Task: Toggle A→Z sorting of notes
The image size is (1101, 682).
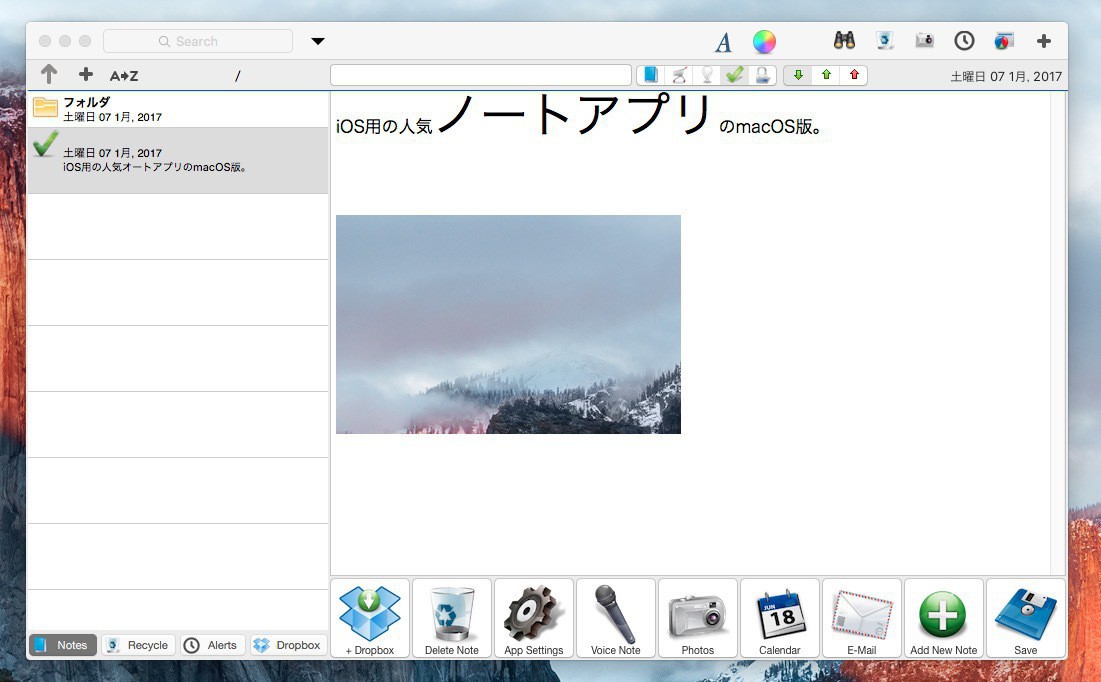Action: (x=124, y=75)
